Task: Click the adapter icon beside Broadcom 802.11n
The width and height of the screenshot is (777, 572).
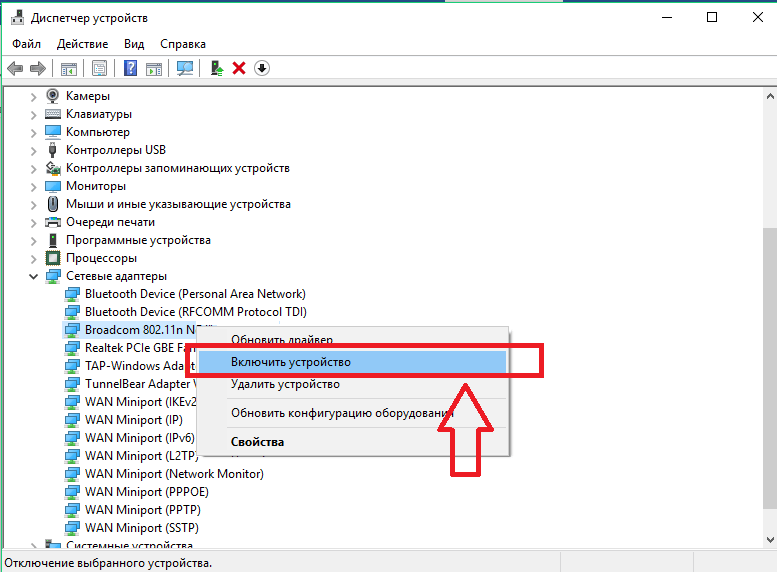Action: tap(72, 330)
